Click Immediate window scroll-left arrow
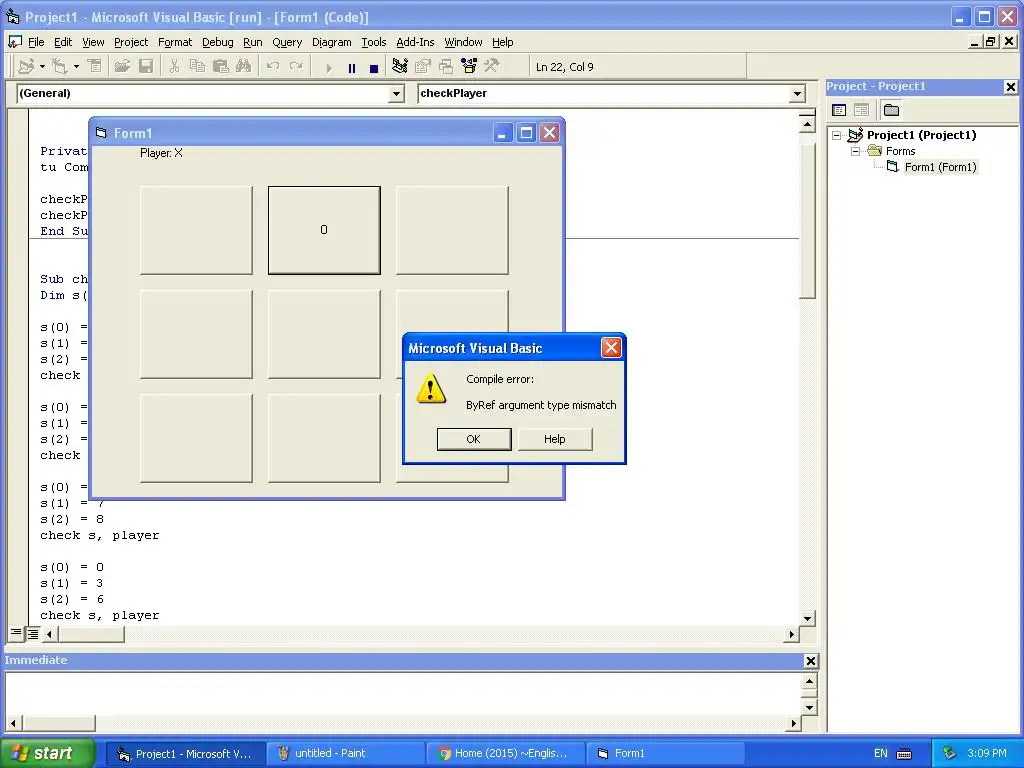This screenshot has height=768, width=1024. pyautogui.click(x=13, y=723)
